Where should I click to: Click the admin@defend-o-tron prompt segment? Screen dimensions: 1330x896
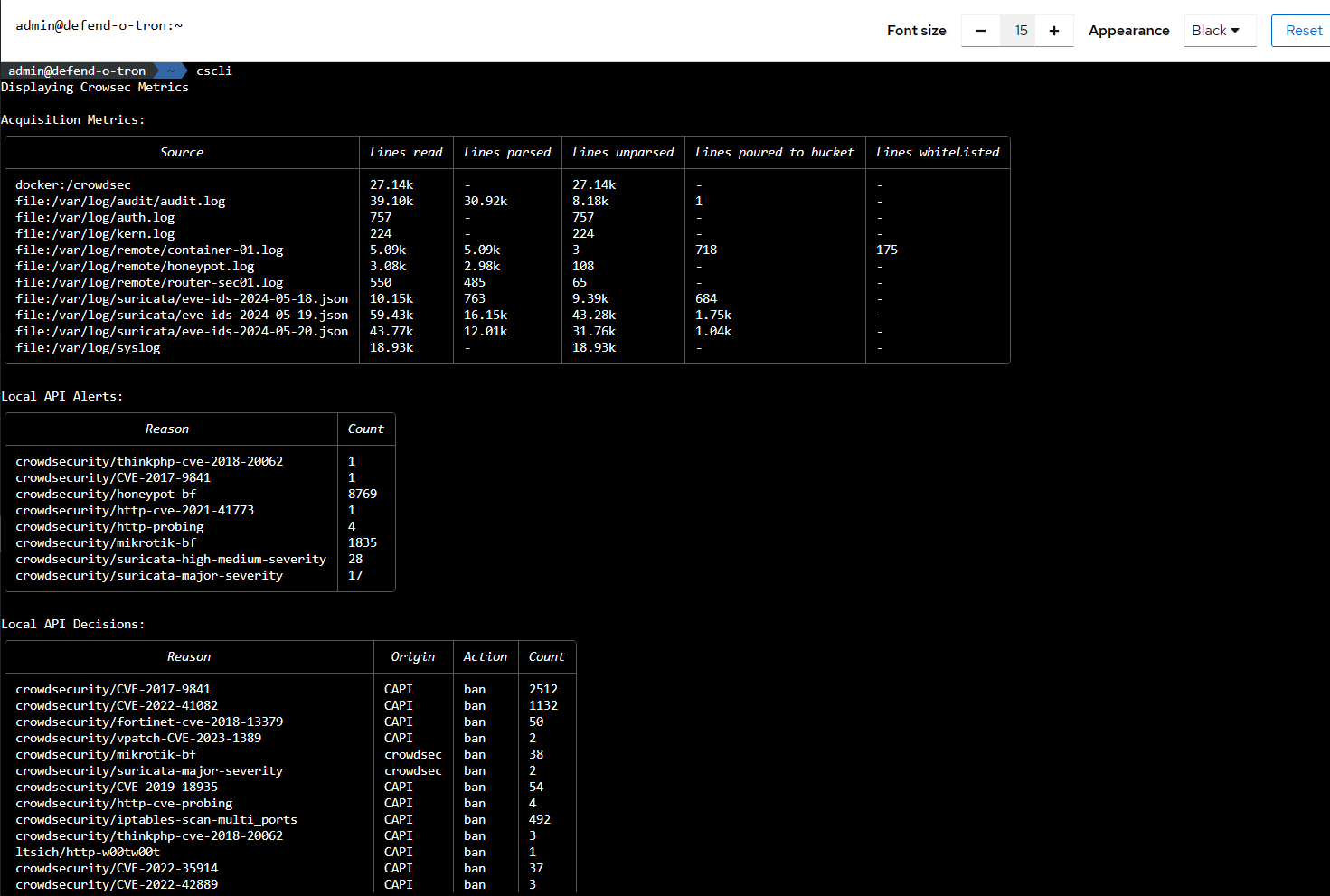(x=77, y=71)
